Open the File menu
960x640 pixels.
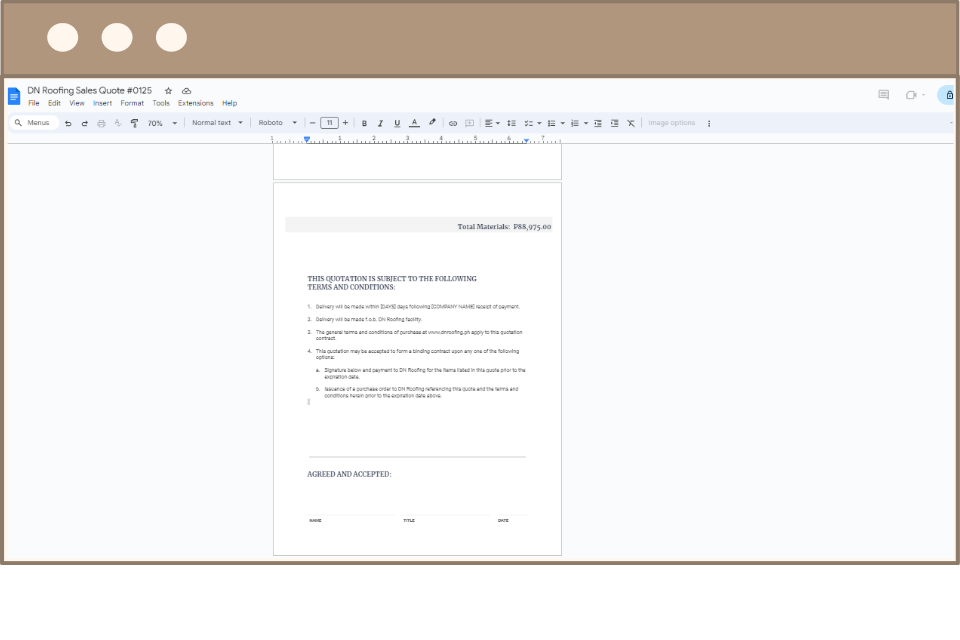(x=34, y=103)
